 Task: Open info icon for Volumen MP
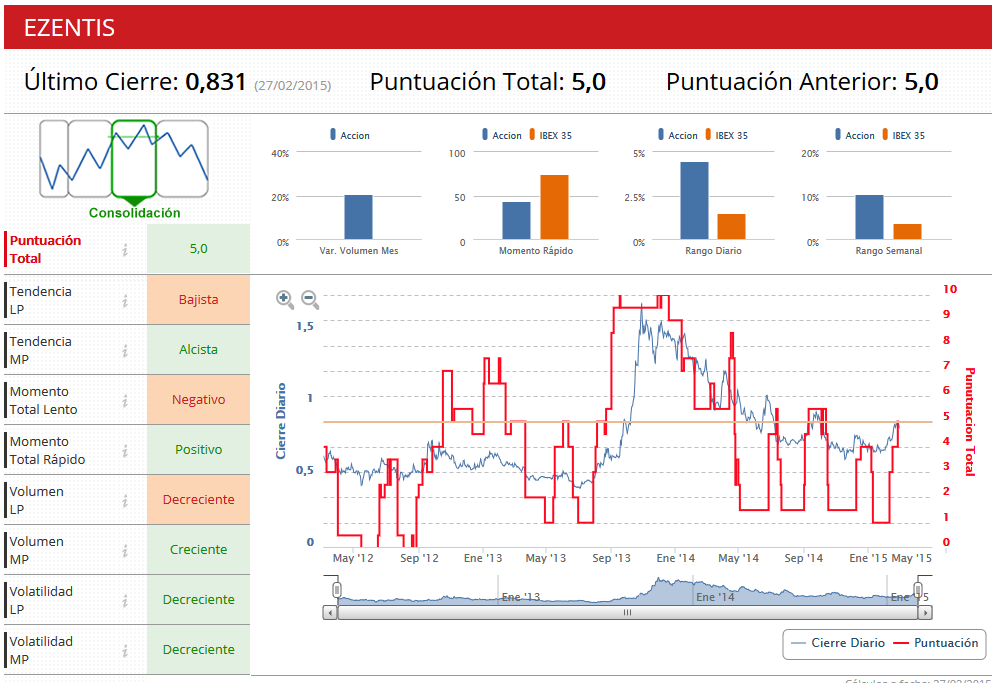(x=125, y=550)
